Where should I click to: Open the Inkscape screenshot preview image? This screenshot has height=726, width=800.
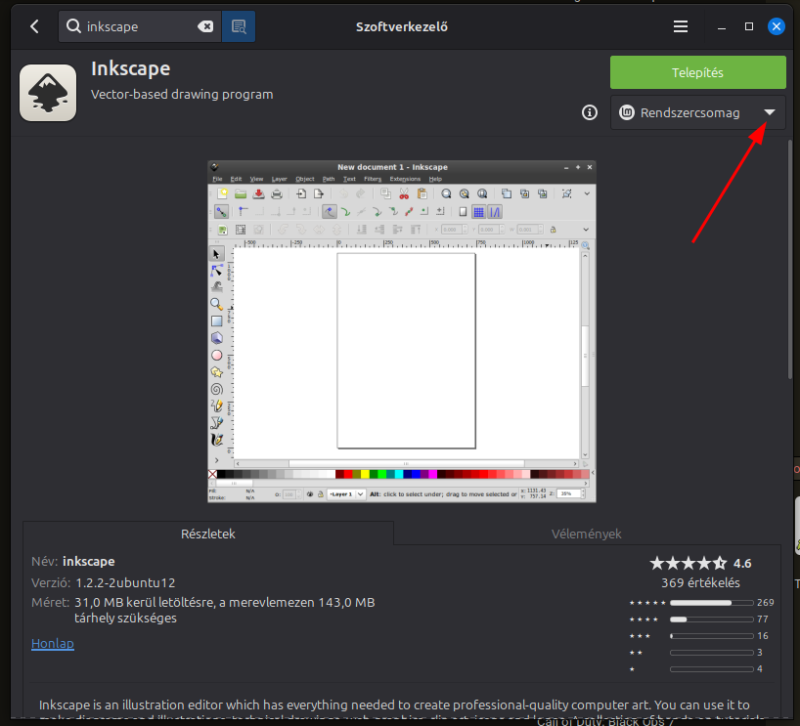tap(402, 332)
